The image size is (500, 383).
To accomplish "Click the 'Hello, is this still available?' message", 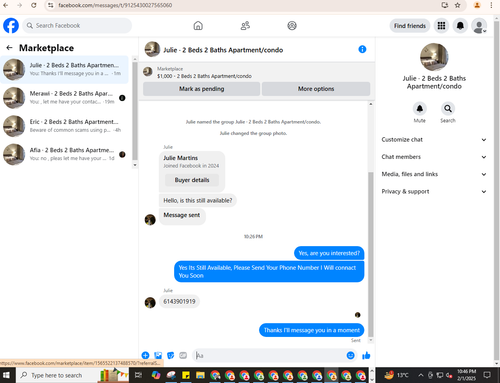I will tap(198, 201).
